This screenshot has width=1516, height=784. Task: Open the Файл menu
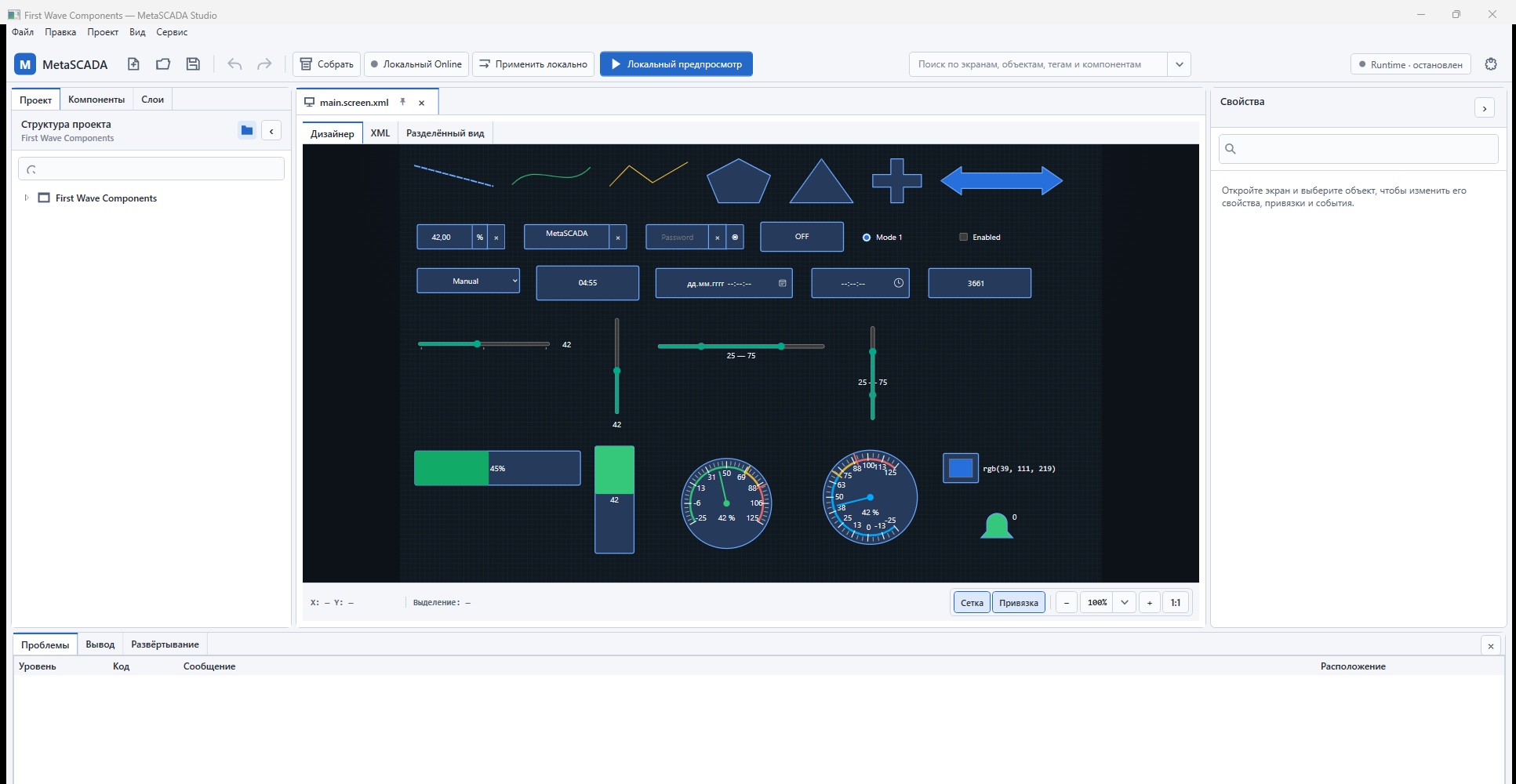tap(23, 32)
